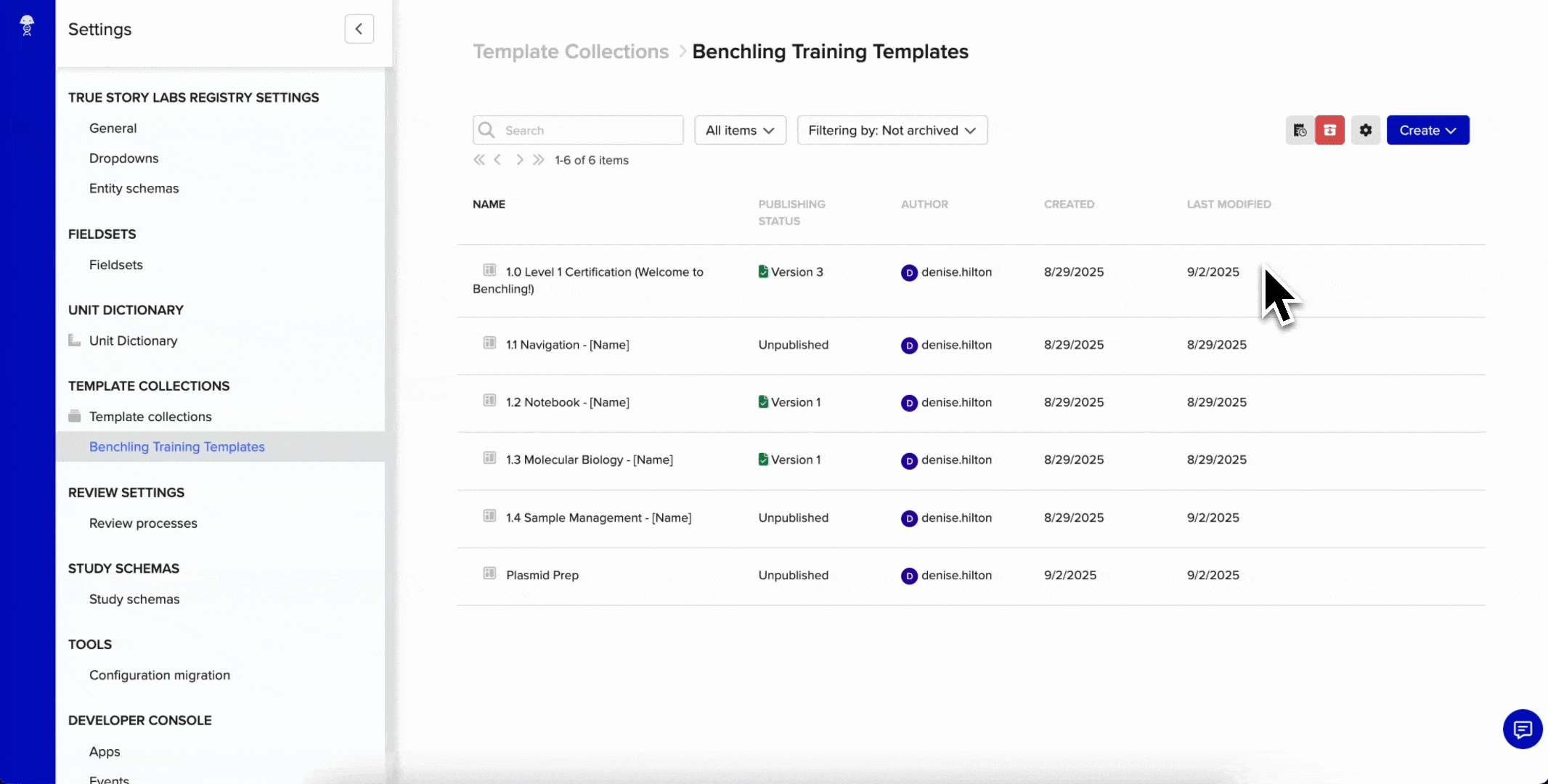Image resolution: width=1548 pixels, height=784 pixels.
Task: Open the All items dropdown
Action: pos(740,130)
